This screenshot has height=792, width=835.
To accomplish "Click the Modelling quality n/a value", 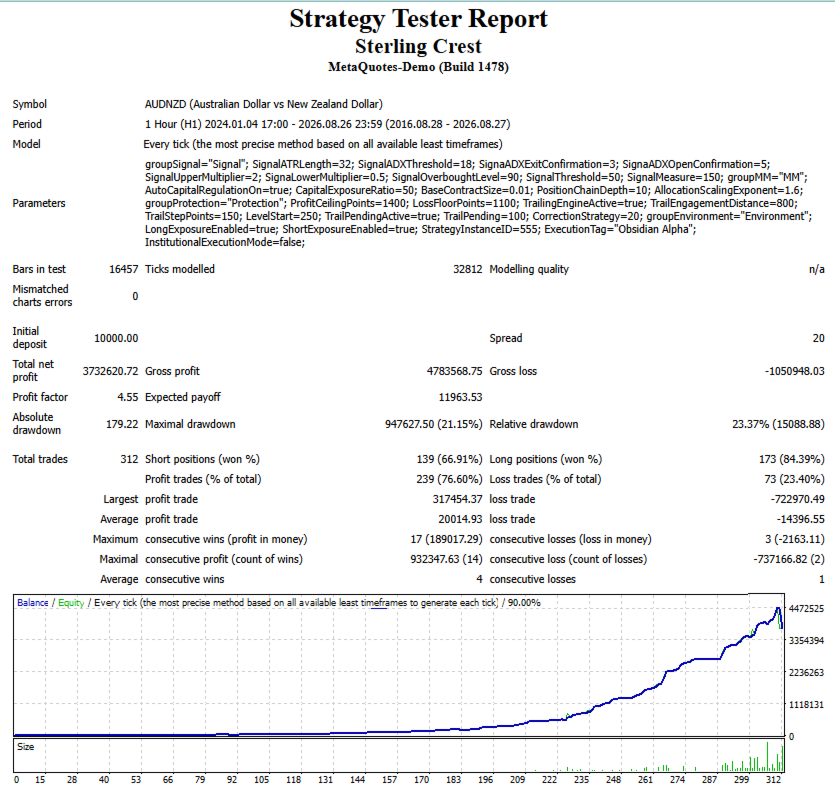I will coord(816,270).
